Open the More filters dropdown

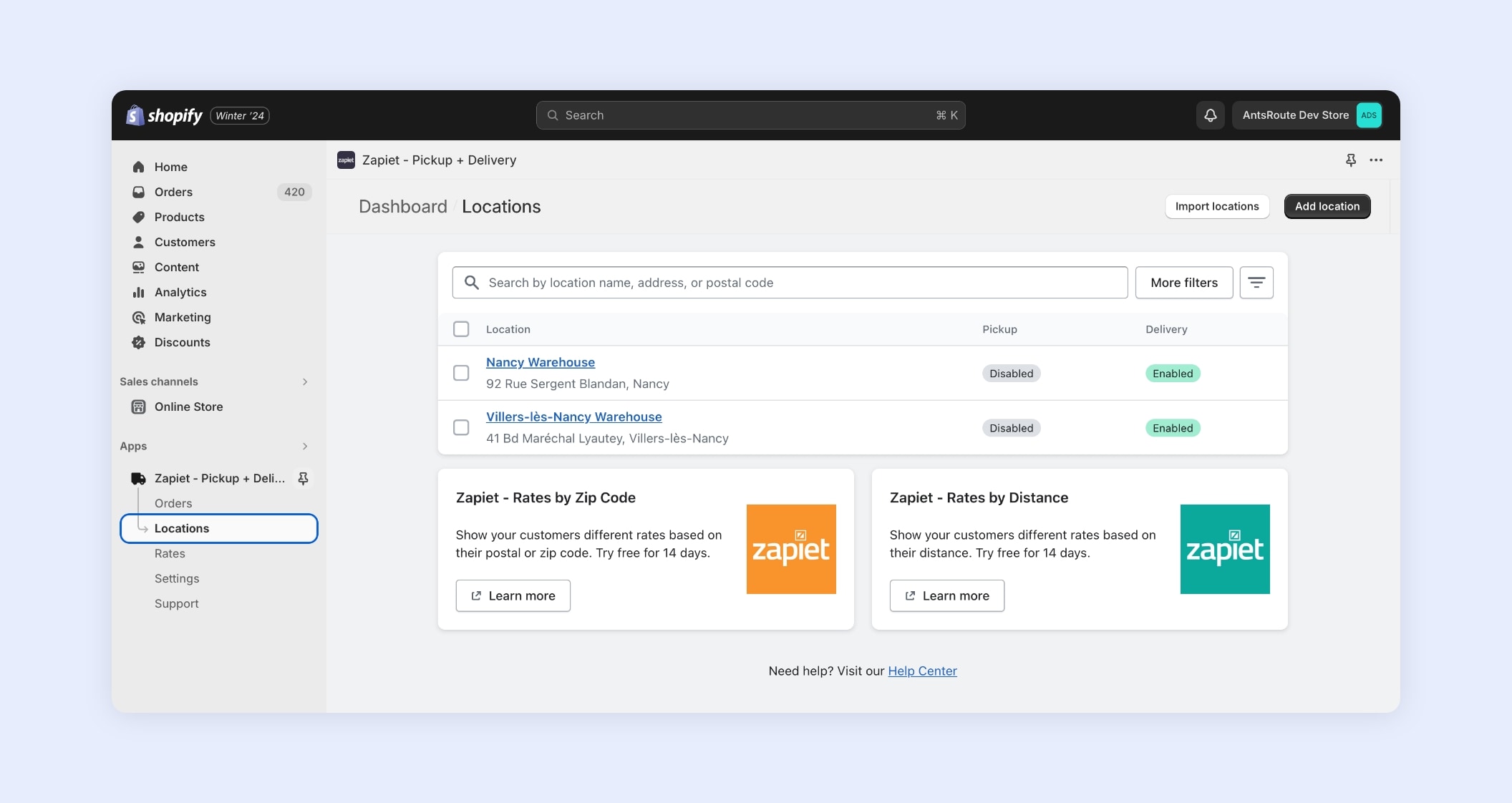tap(1183, 283)
